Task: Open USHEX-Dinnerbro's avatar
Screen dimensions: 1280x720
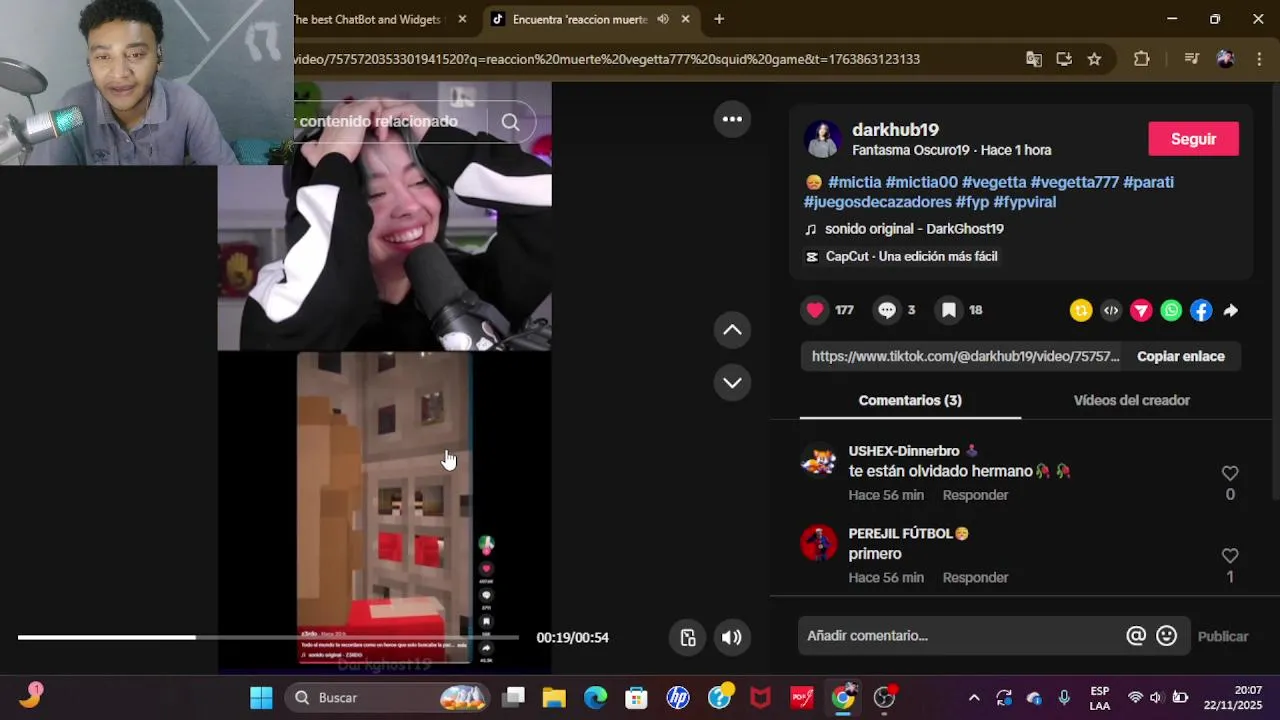Action: (x=819, y=461)
